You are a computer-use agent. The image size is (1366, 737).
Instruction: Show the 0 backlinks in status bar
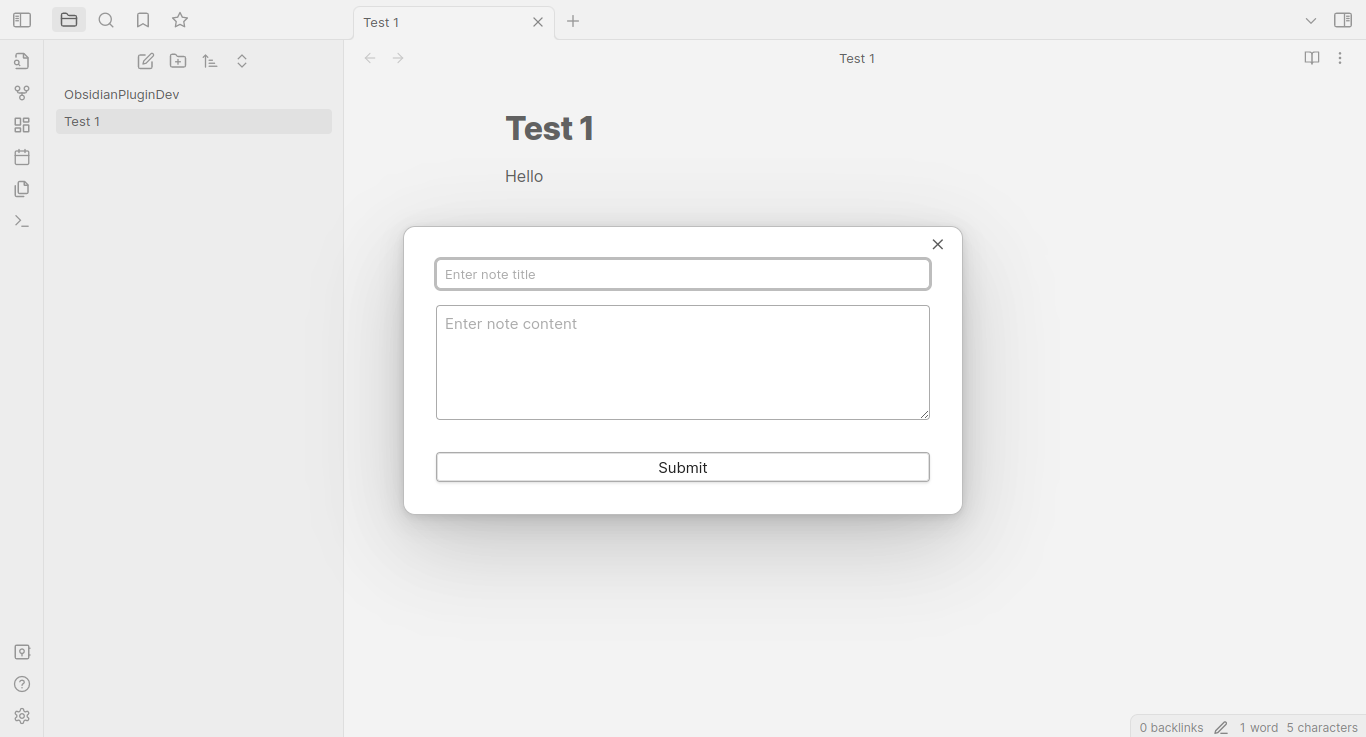(1170, 727)
